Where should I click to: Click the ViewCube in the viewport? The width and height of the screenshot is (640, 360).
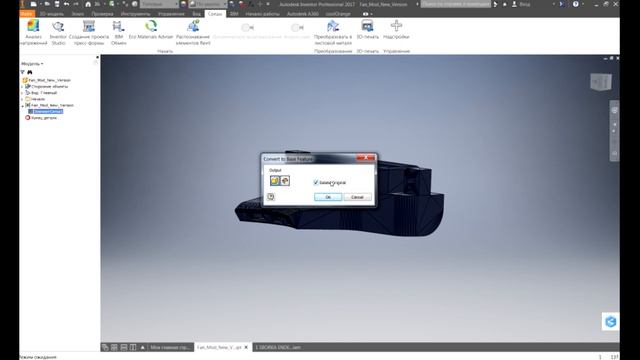tap(601, 82)
